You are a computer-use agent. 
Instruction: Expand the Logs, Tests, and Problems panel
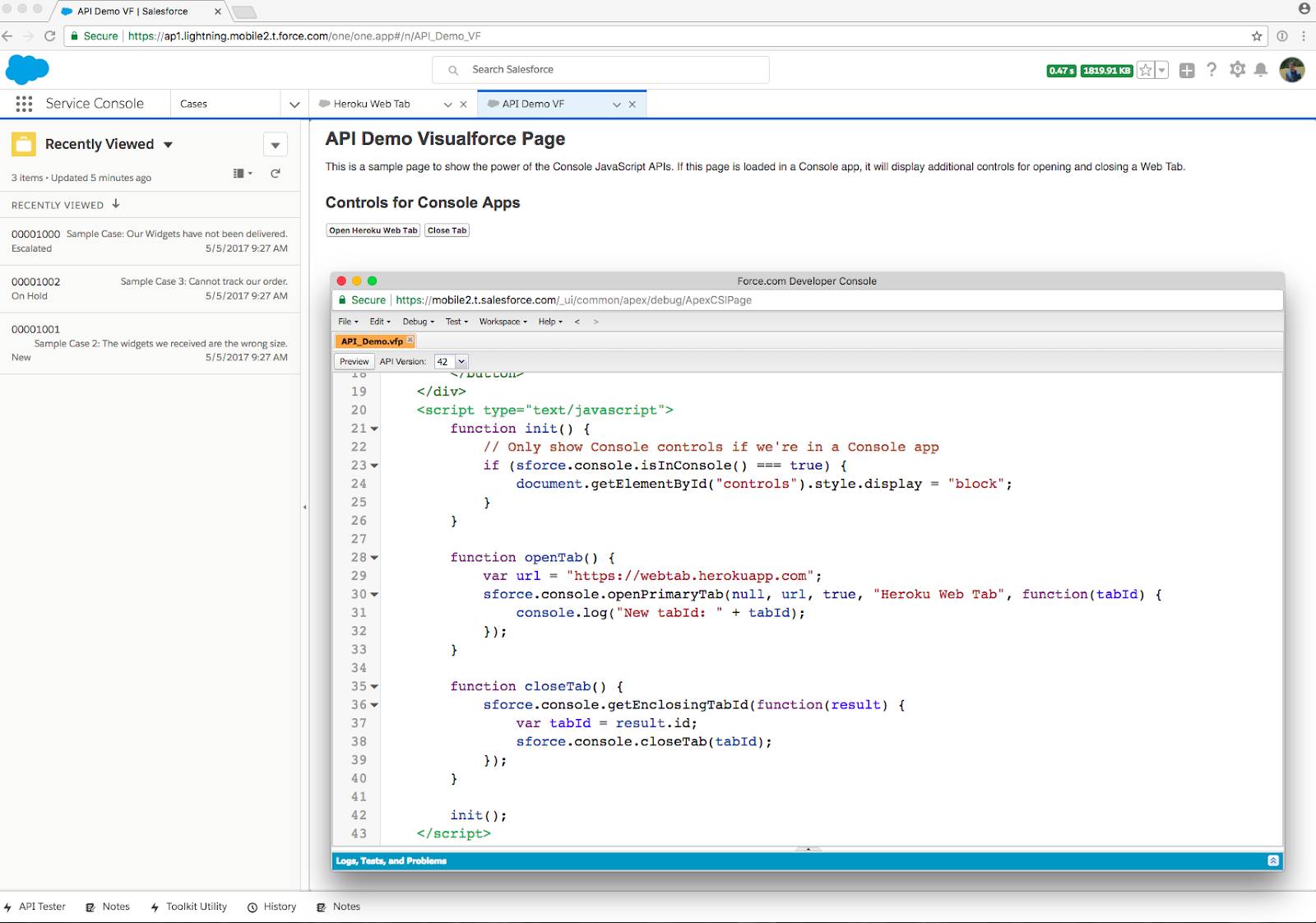[x=1273, y=860]
